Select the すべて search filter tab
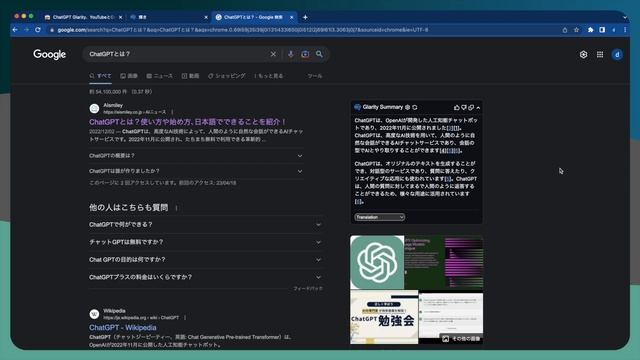Image resolution: width=640 pixels, height=360 pixels. click(100, 76)
